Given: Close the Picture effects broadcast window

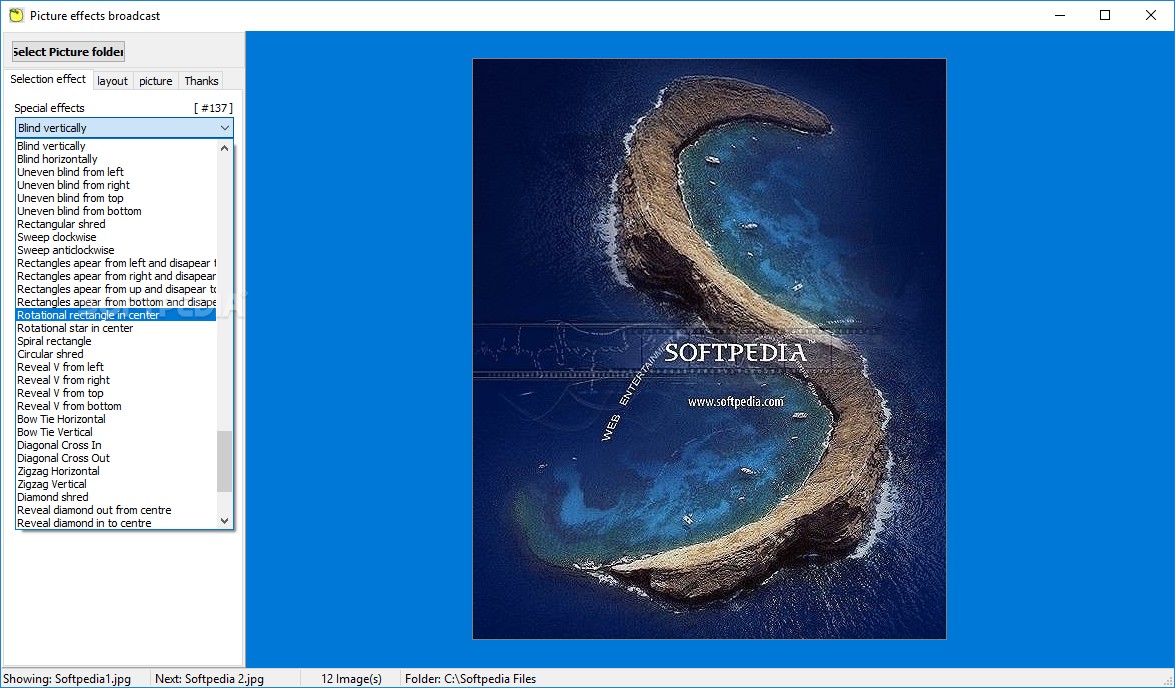Looking at the screenshot, I should pyautogui.click(x=1151, y=15).
